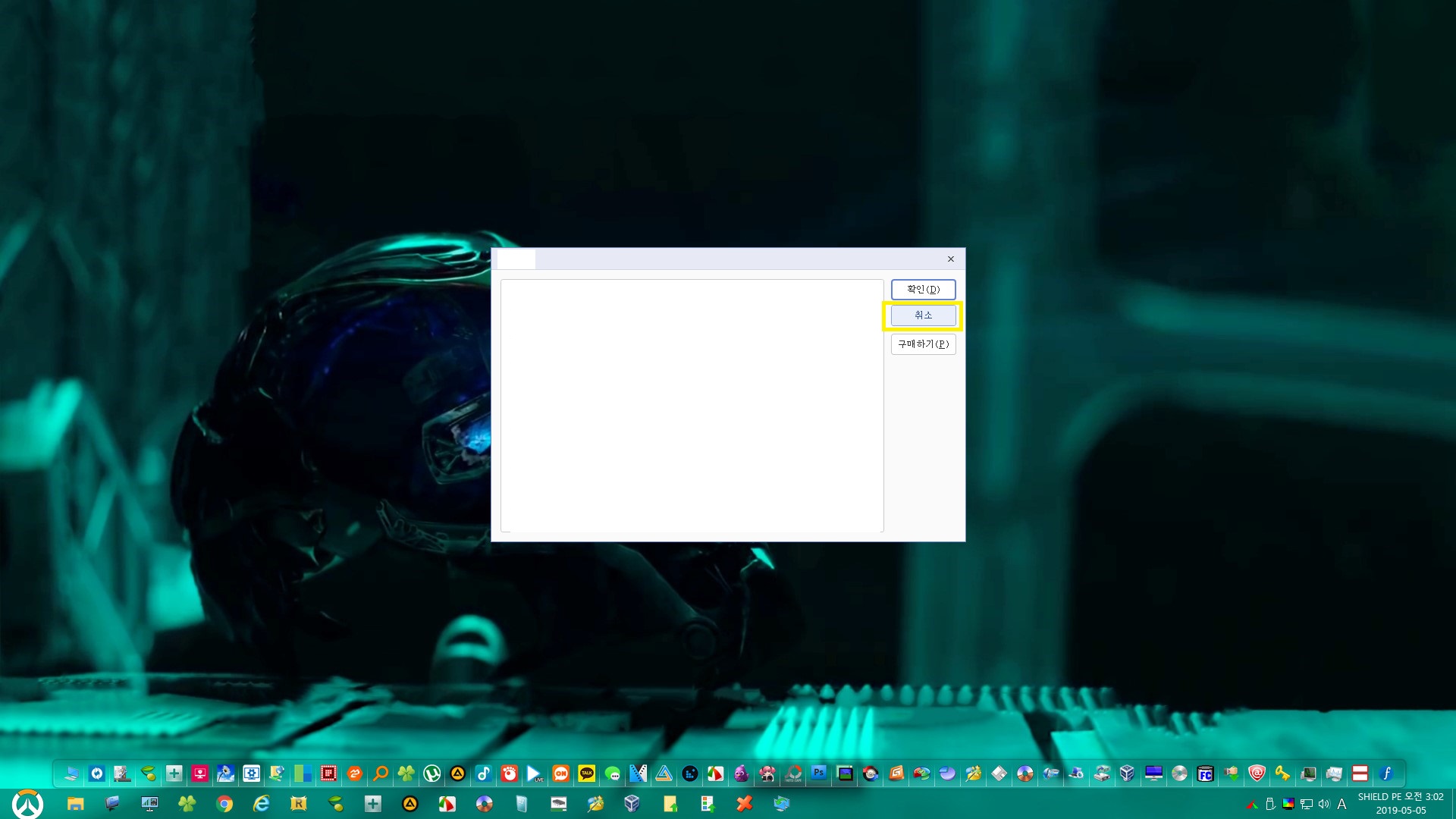Launch Google Chrome from the taskbar

pyautogui.click(x=224, y=804)
